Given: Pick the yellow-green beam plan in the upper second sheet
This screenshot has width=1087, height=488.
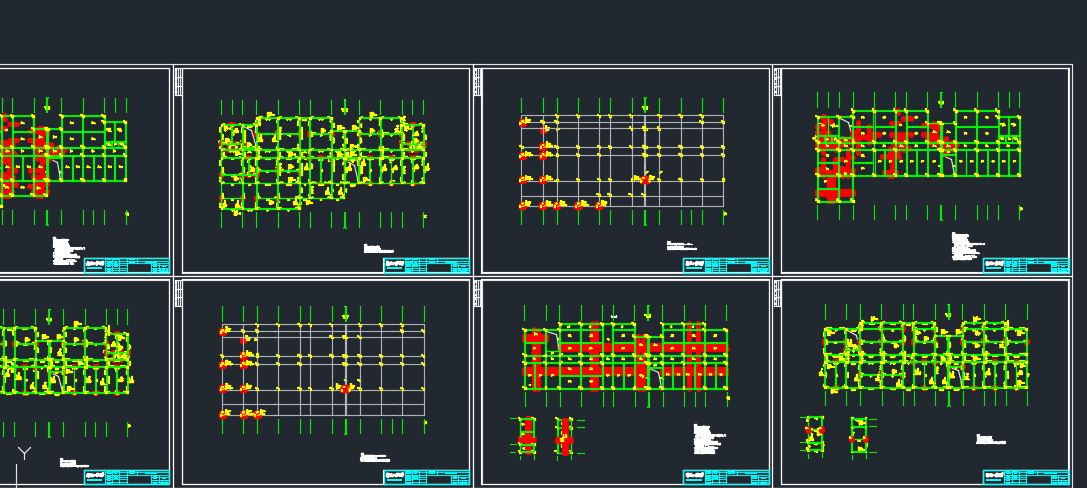Looking at the screenshot, I should coord(323,162).
